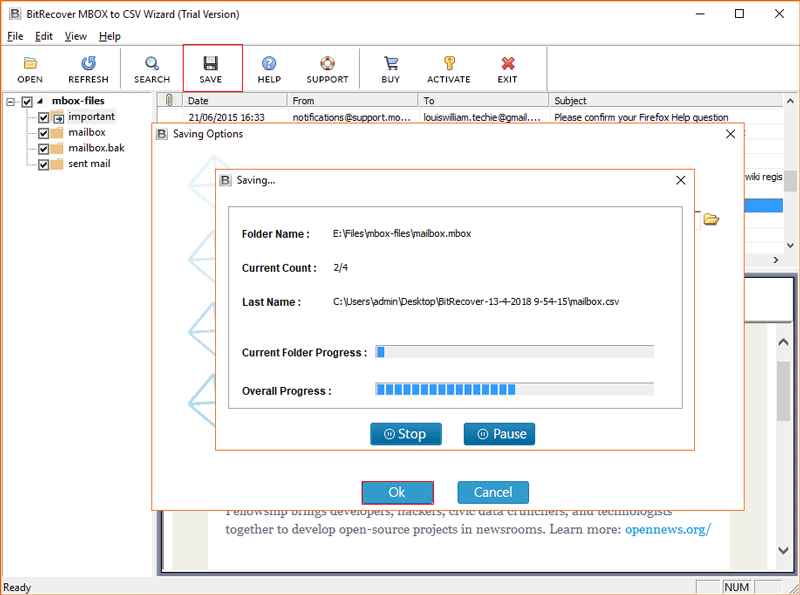
Task: Sort emails by Date column header
Action: [x=235, y=100]
